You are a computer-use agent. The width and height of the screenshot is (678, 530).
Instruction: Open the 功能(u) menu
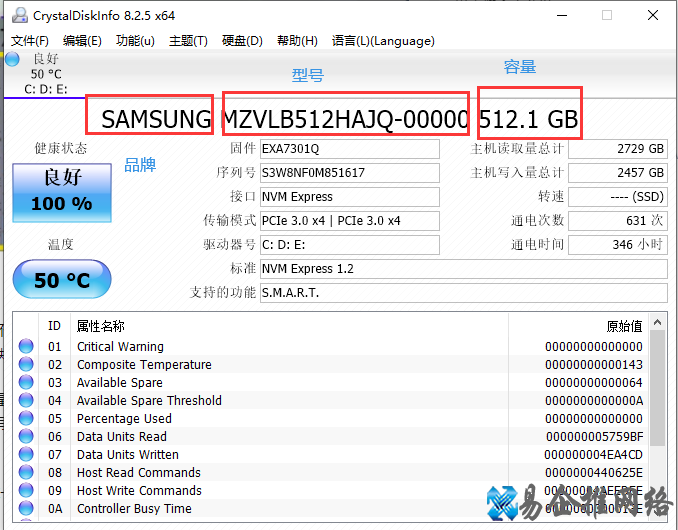point(135,41)
